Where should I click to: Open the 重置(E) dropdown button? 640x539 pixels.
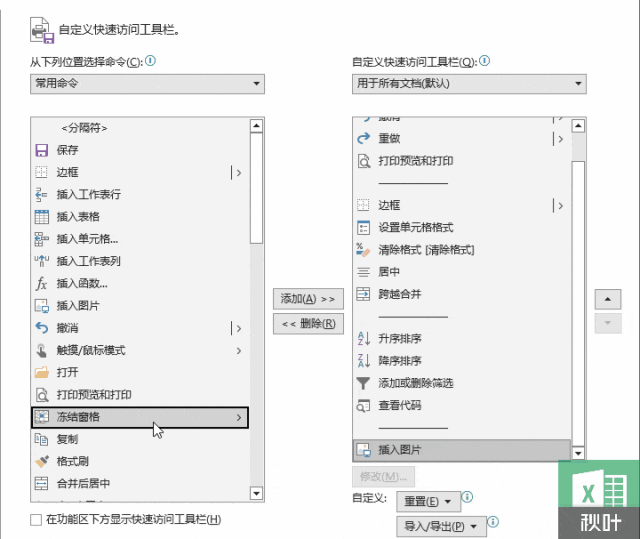429,501
